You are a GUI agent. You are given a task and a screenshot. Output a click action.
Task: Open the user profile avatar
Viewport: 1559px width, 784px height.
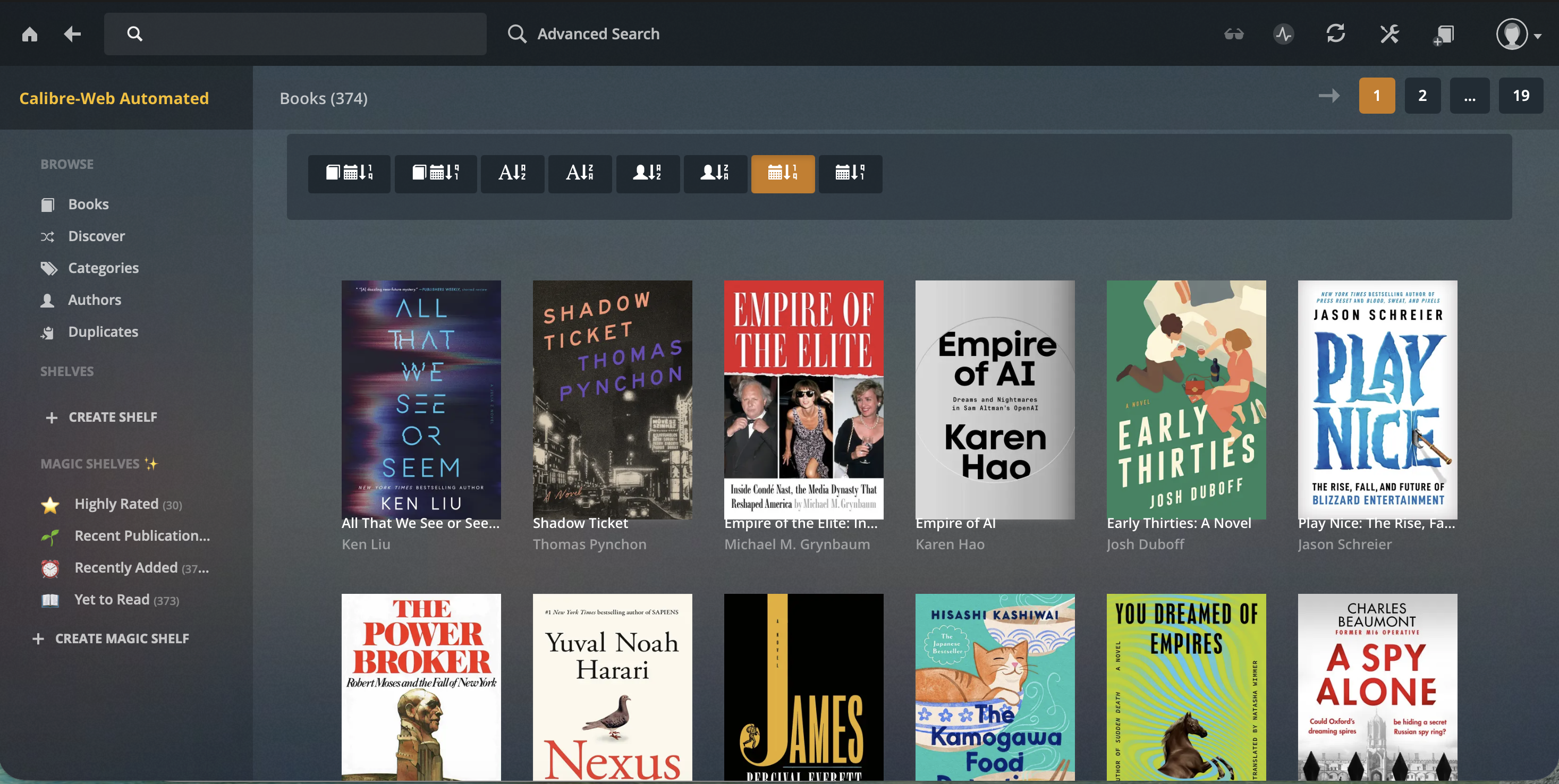(x=1512, y=34)
